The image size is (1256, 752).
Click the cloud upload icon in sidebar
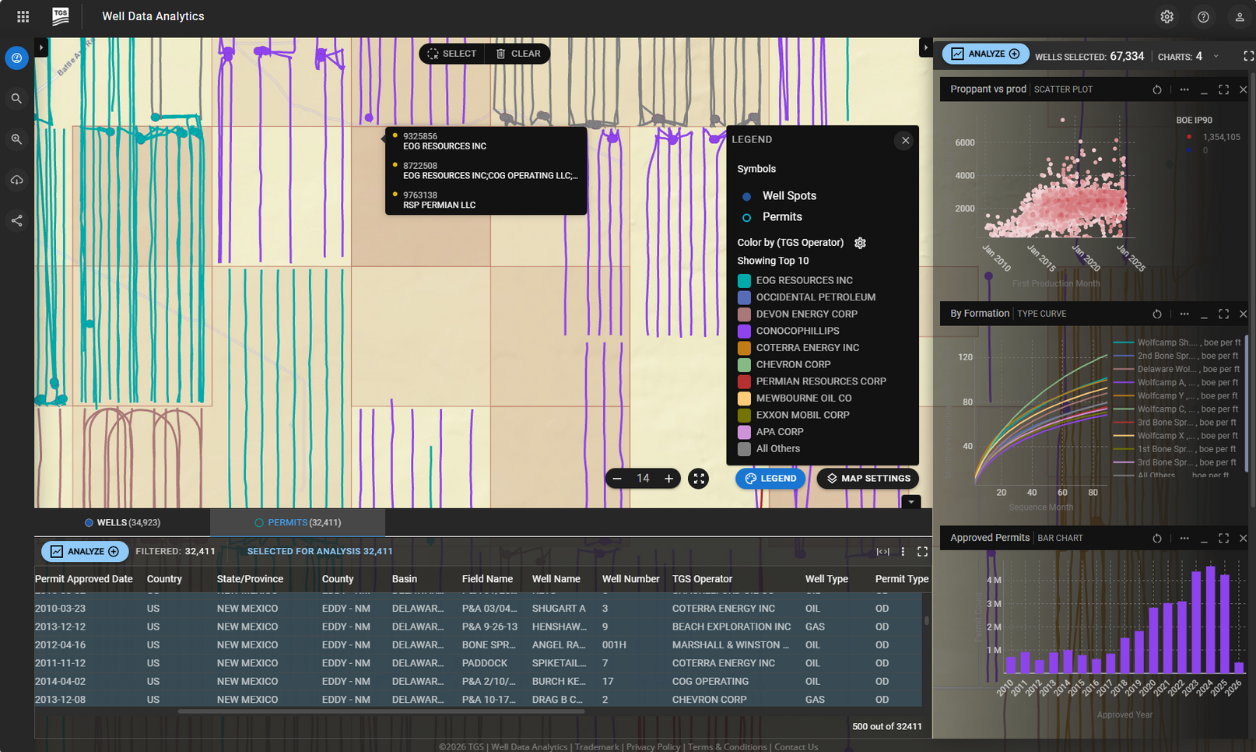pyautogui.click(x=17, y=180)
